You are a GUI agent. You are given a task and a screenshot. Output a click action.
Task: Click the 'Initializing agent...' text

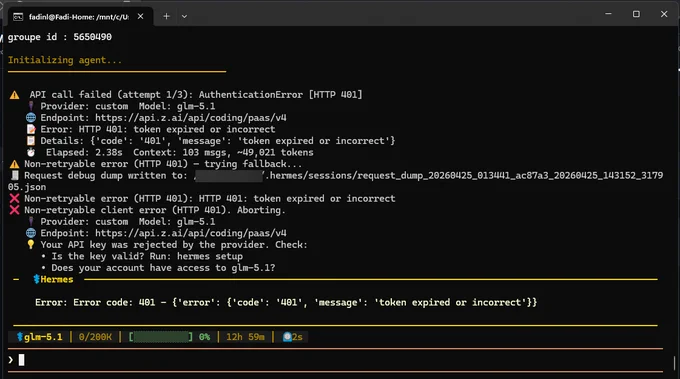pyautogui.click(x=65, y=60)
